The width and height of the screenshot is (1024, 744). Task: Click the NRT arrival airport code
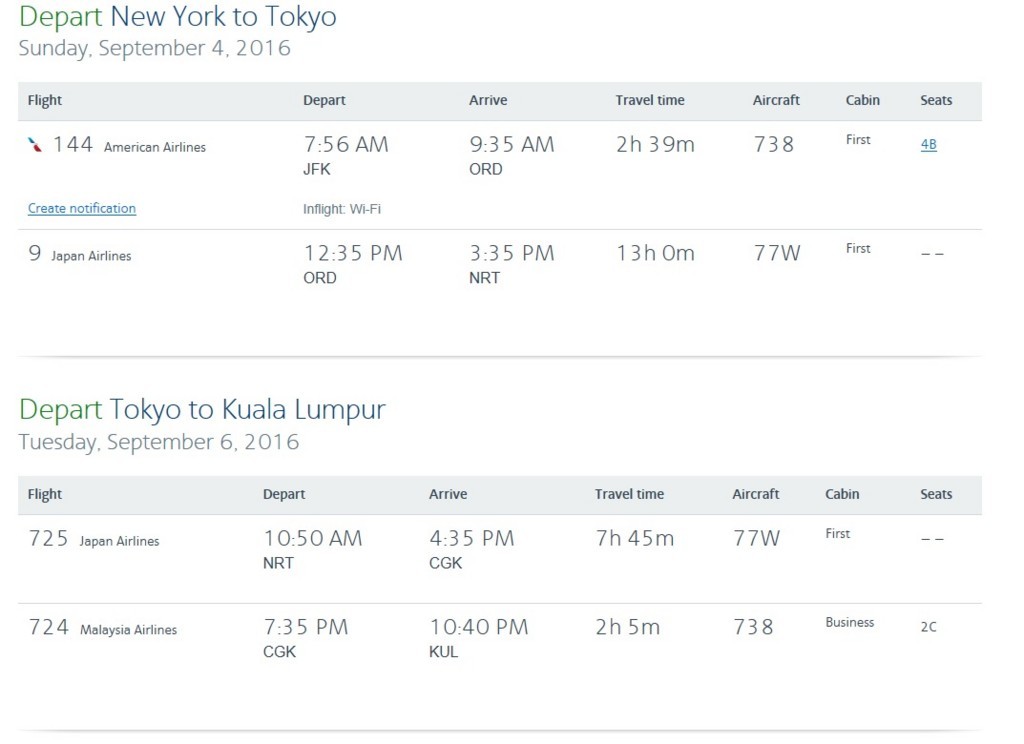click(x=485, y=278)
